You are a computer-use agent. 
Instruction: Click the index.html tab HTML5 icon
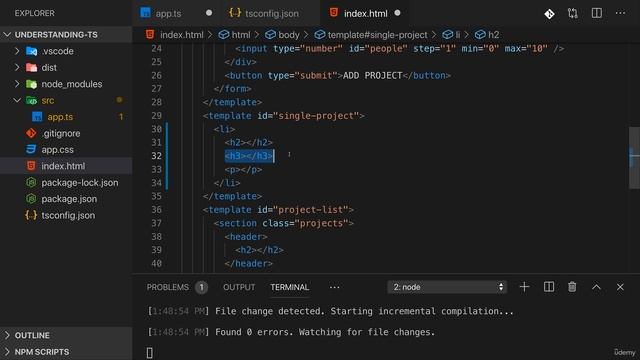point(334,13)
